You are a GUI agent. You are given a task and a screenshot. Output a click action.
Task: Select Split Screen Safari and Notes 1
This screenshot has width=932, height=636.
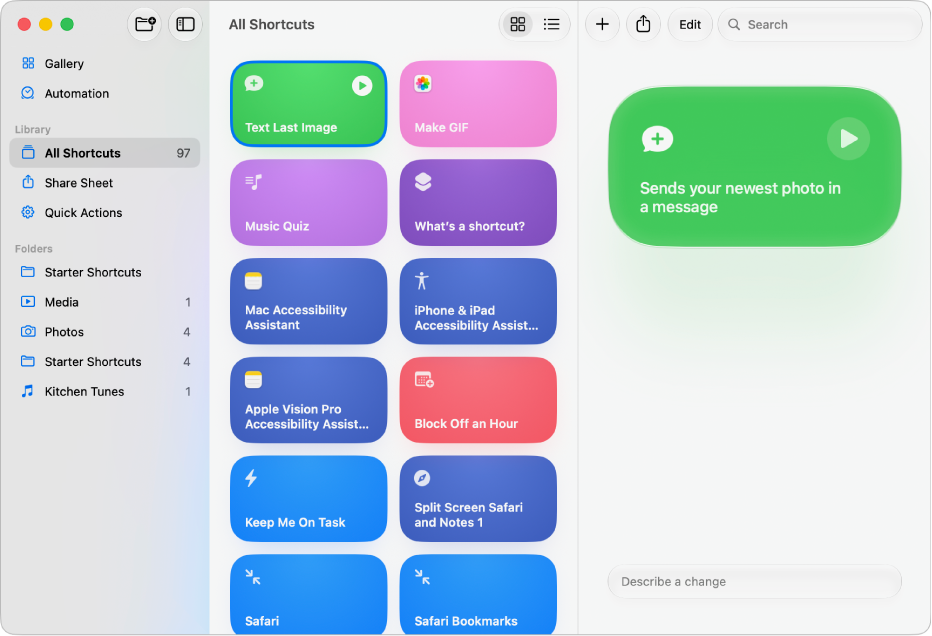point(478,499)
